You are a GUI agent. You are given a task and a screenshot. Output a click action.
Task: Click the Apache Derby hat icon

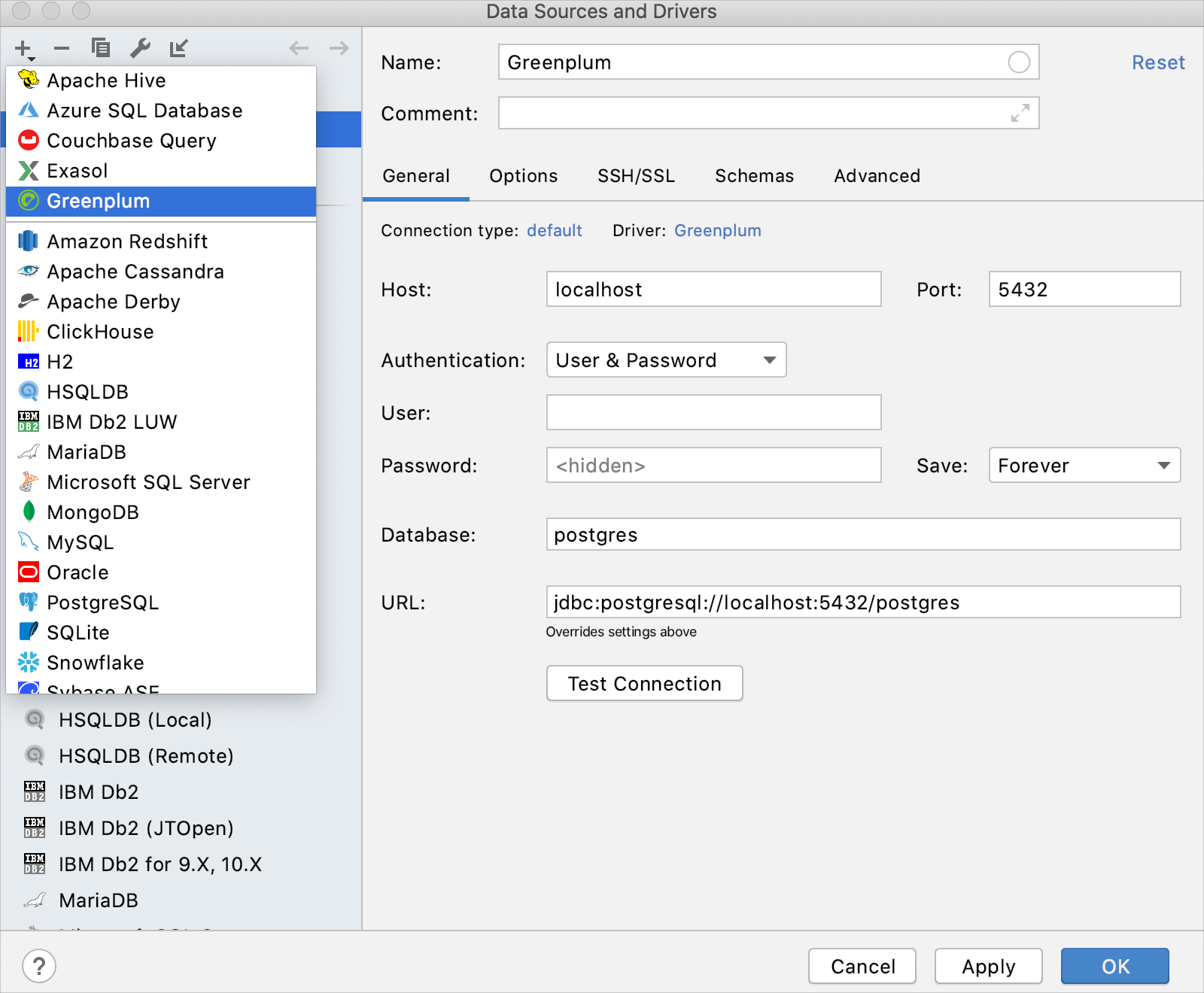click(29, 301)
